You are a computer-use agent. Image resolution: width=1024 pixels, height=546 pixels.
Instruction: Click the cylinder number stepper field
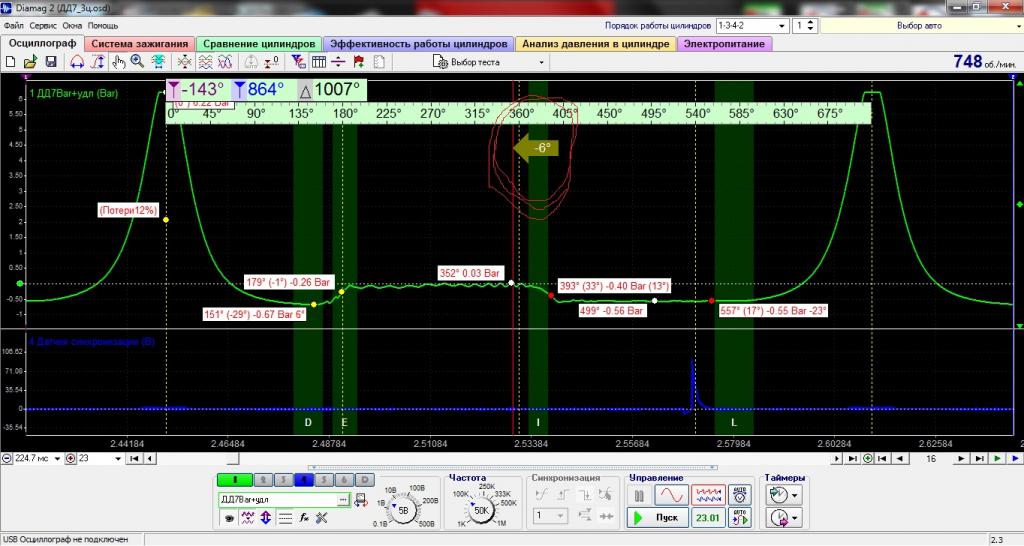[x=805, y=25]
